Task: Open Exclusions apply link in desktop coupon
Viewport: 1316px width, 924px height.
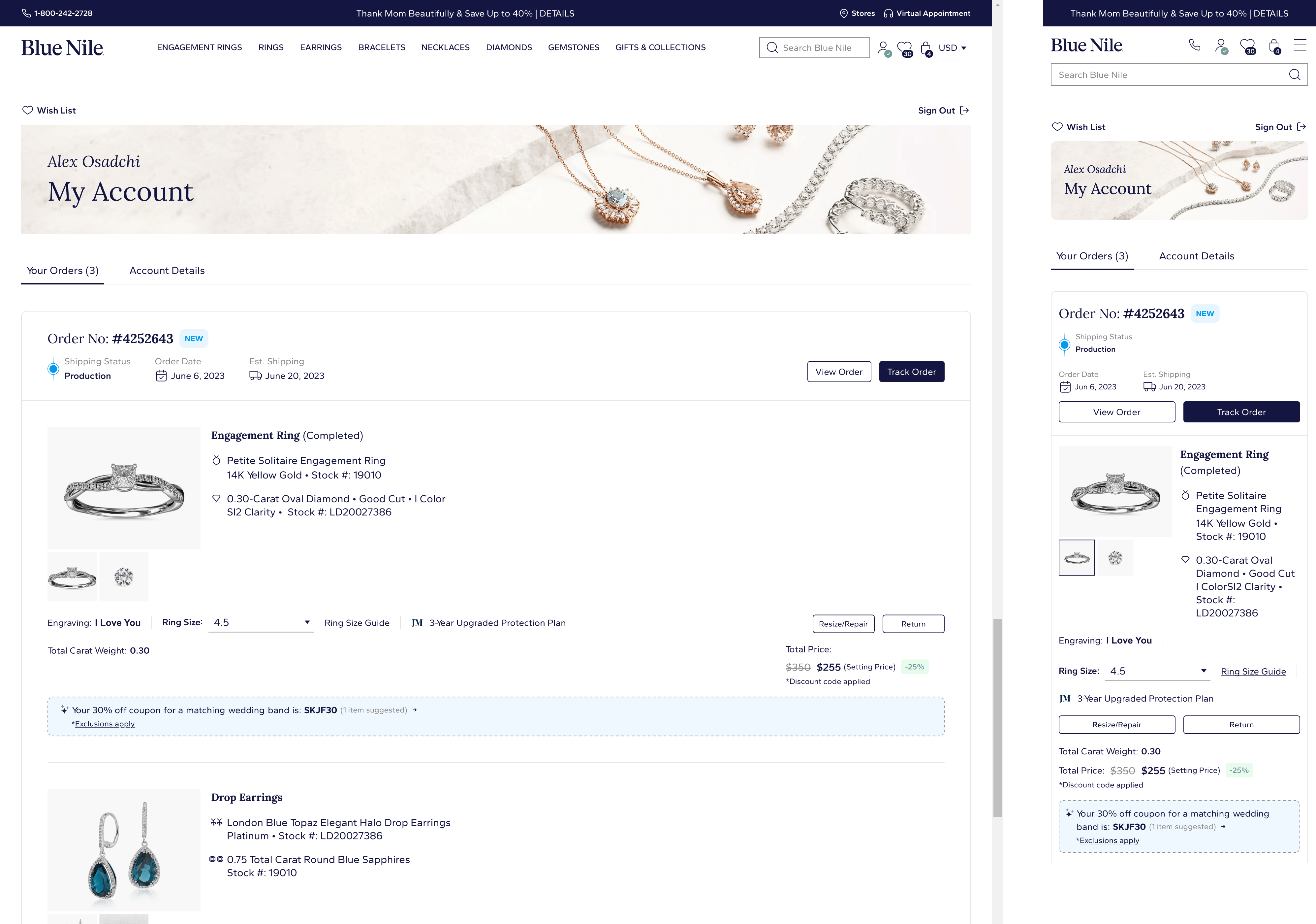Action: click(105, 724)
